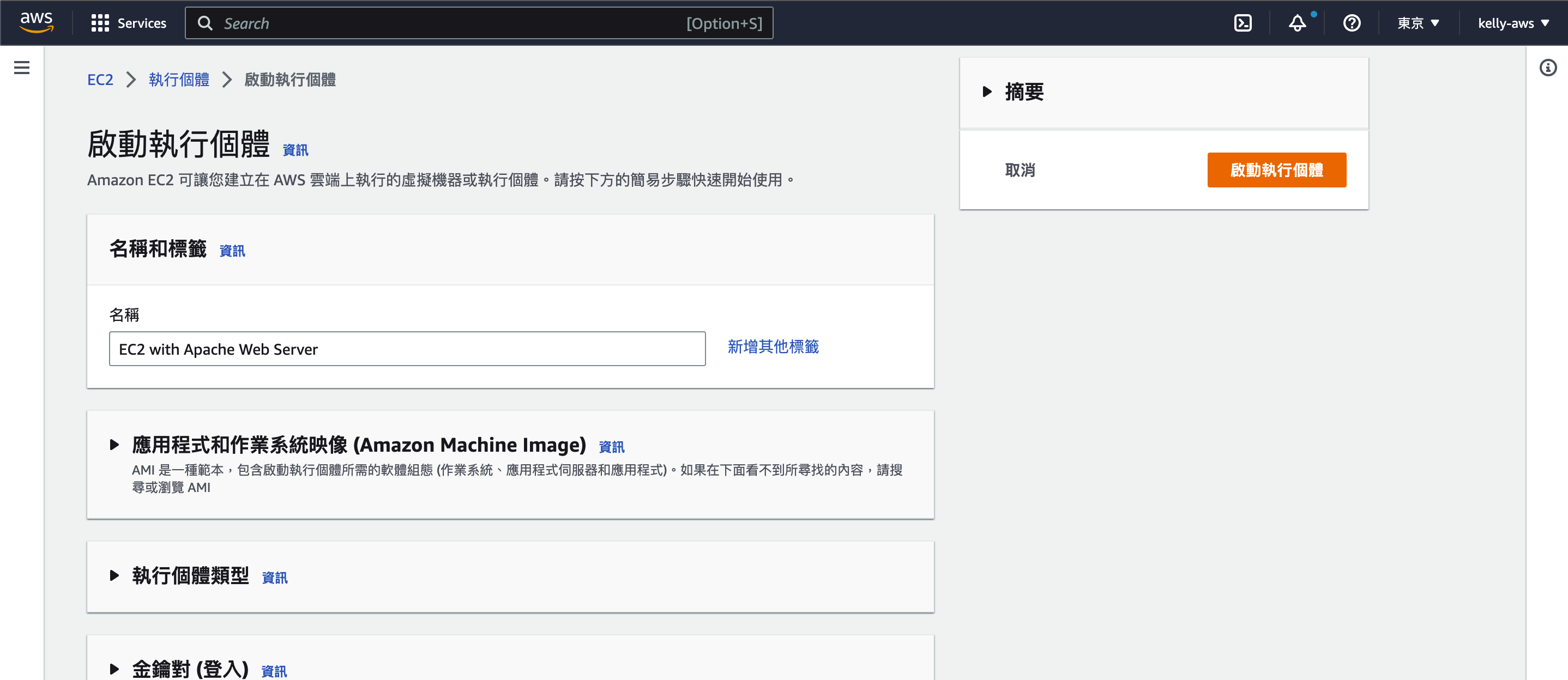This screenshot has height=680, width=1568.
Task: Click 資訊 link beside page title
Action: point(295,150)
